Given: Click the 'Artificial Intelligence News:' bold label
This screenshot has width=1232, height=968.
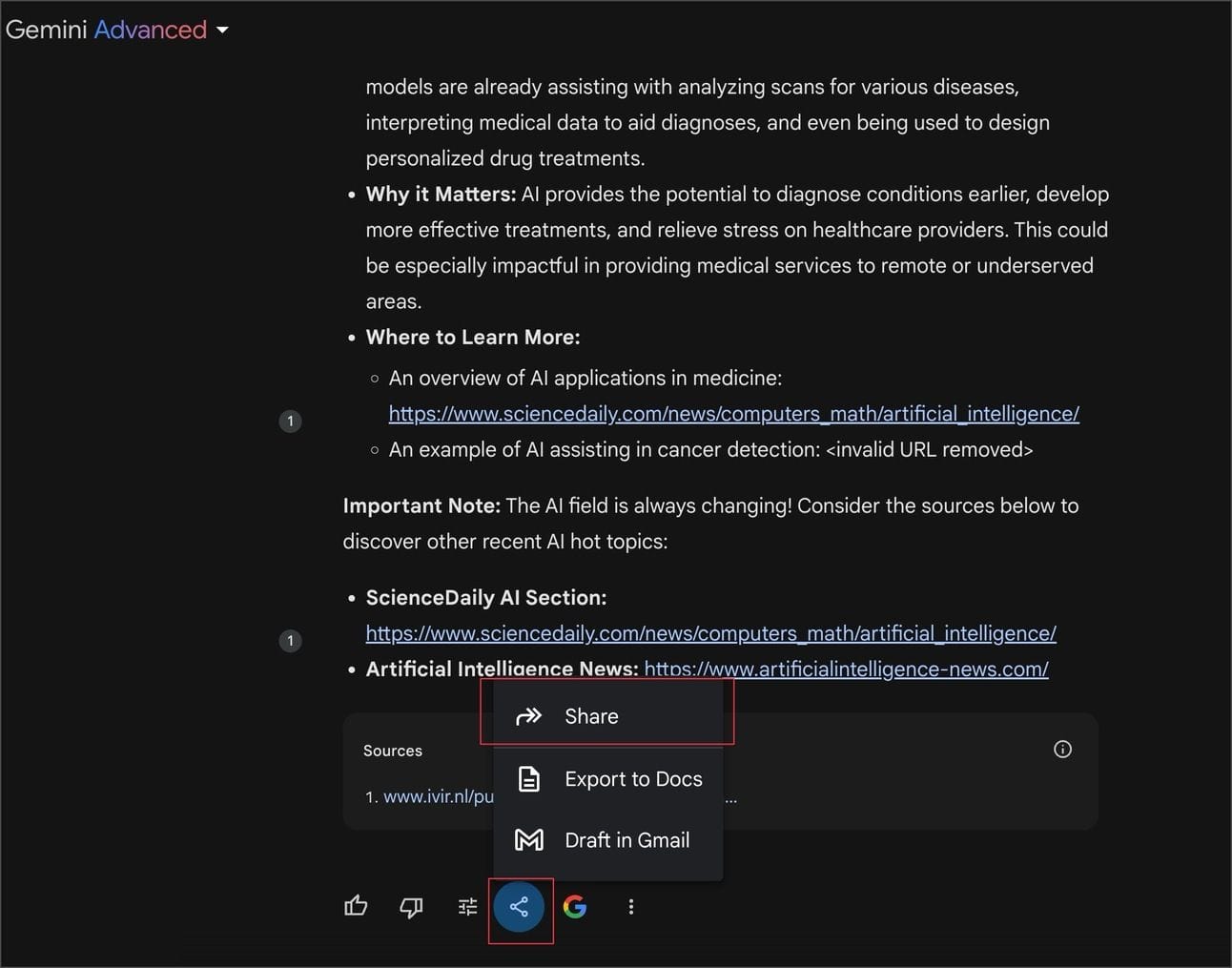Looking at the screenshot, I should tap(502, 669).
